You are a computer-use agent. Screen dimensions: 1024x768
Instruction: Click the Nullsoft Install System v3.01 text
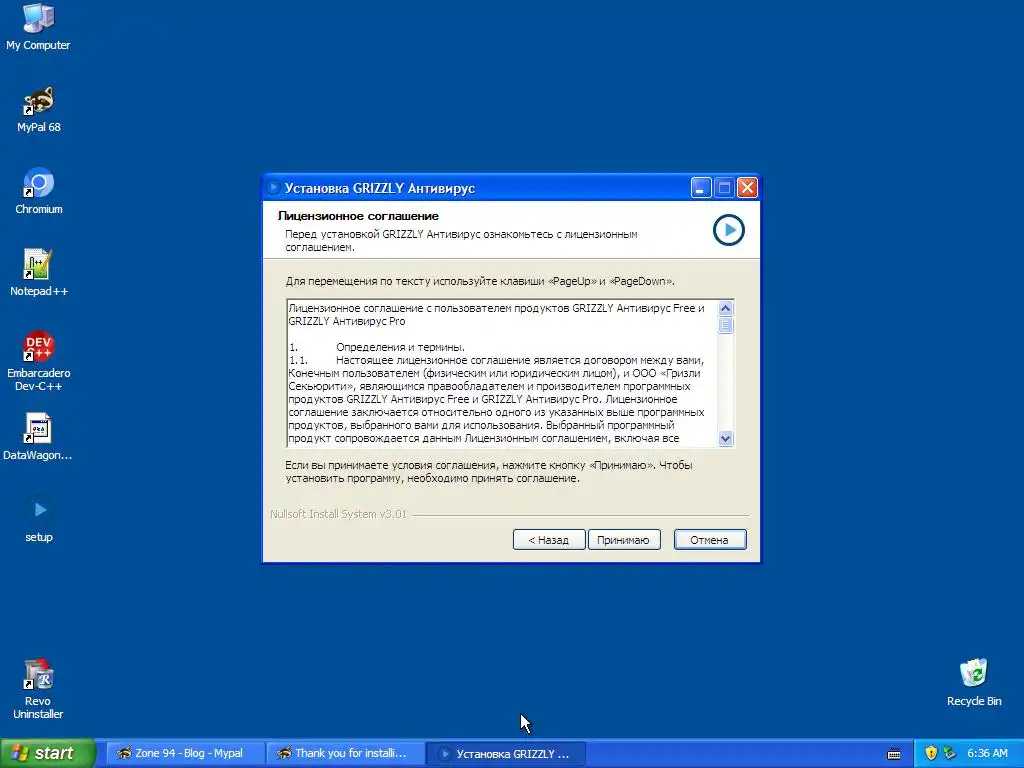coord(338,514)
